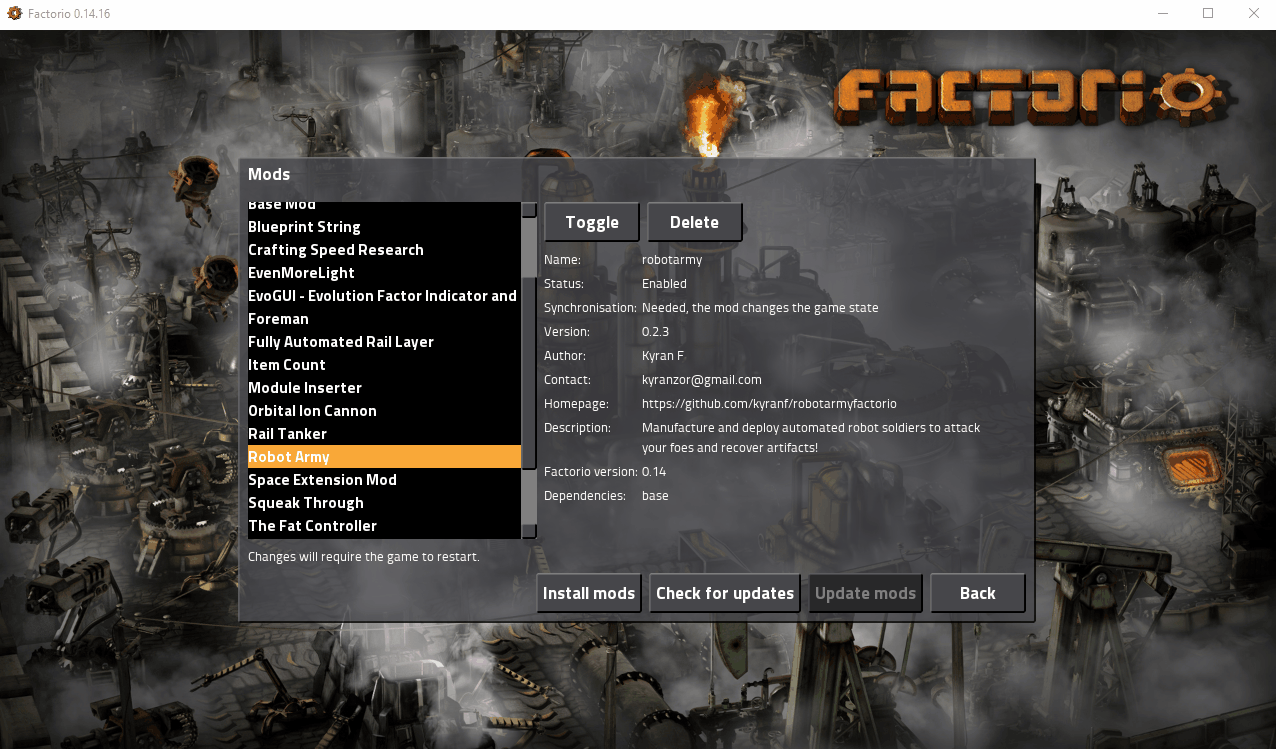The width and height of the screenshot is (1276, 749).
Task: Click the Factorio logo gear emblem
Action: (1188, 93)
